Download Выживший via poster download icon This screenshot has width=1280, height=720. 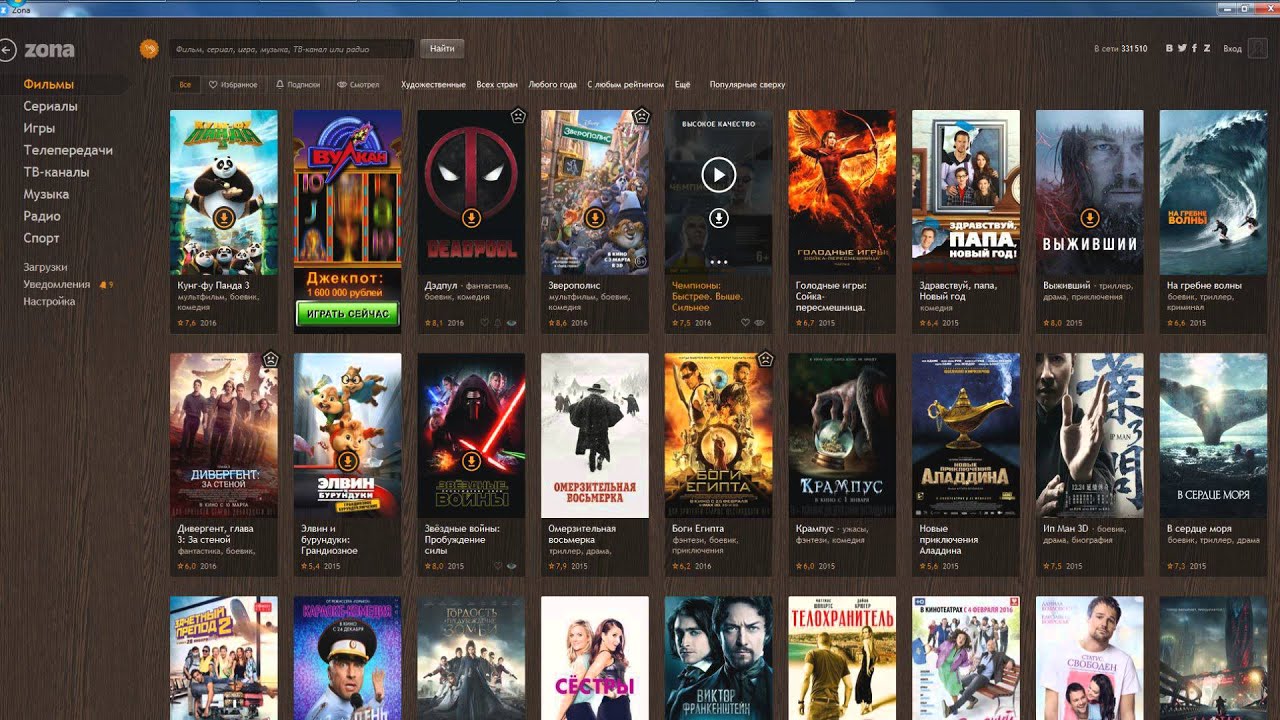pos(1090,217)
